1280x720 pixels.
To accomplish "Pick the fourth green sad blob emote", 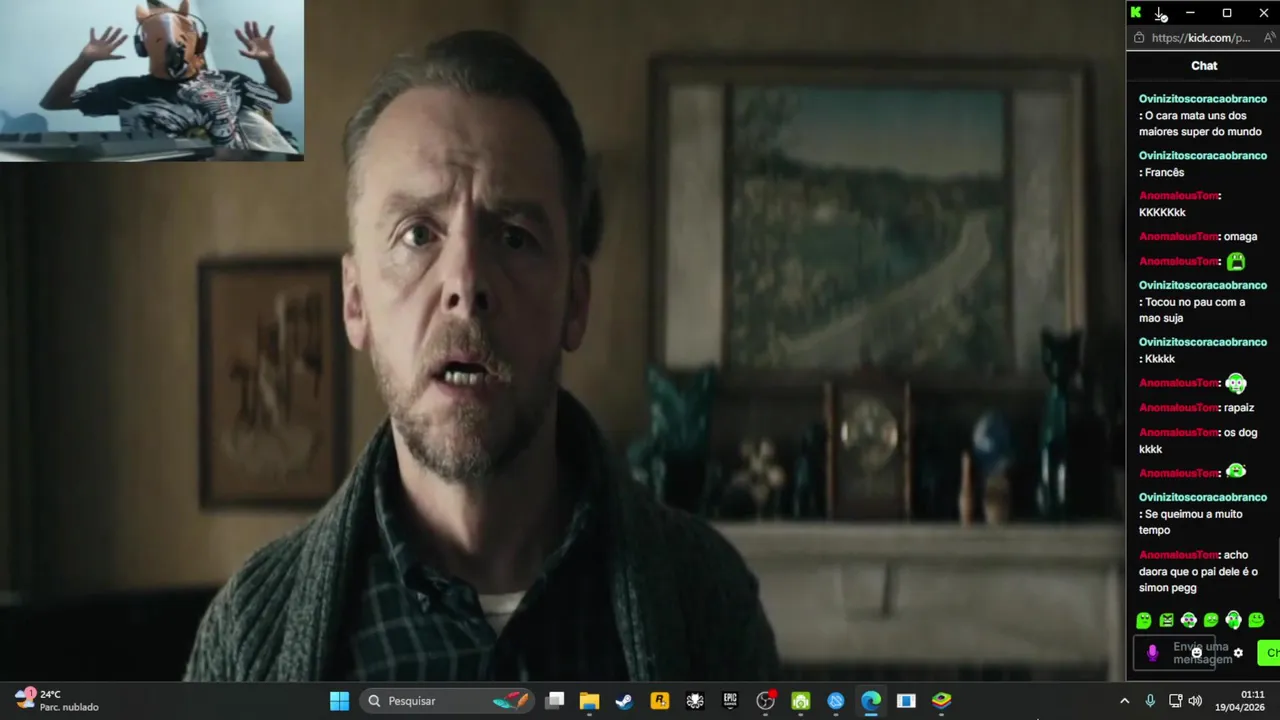I will pos(1211,620).
